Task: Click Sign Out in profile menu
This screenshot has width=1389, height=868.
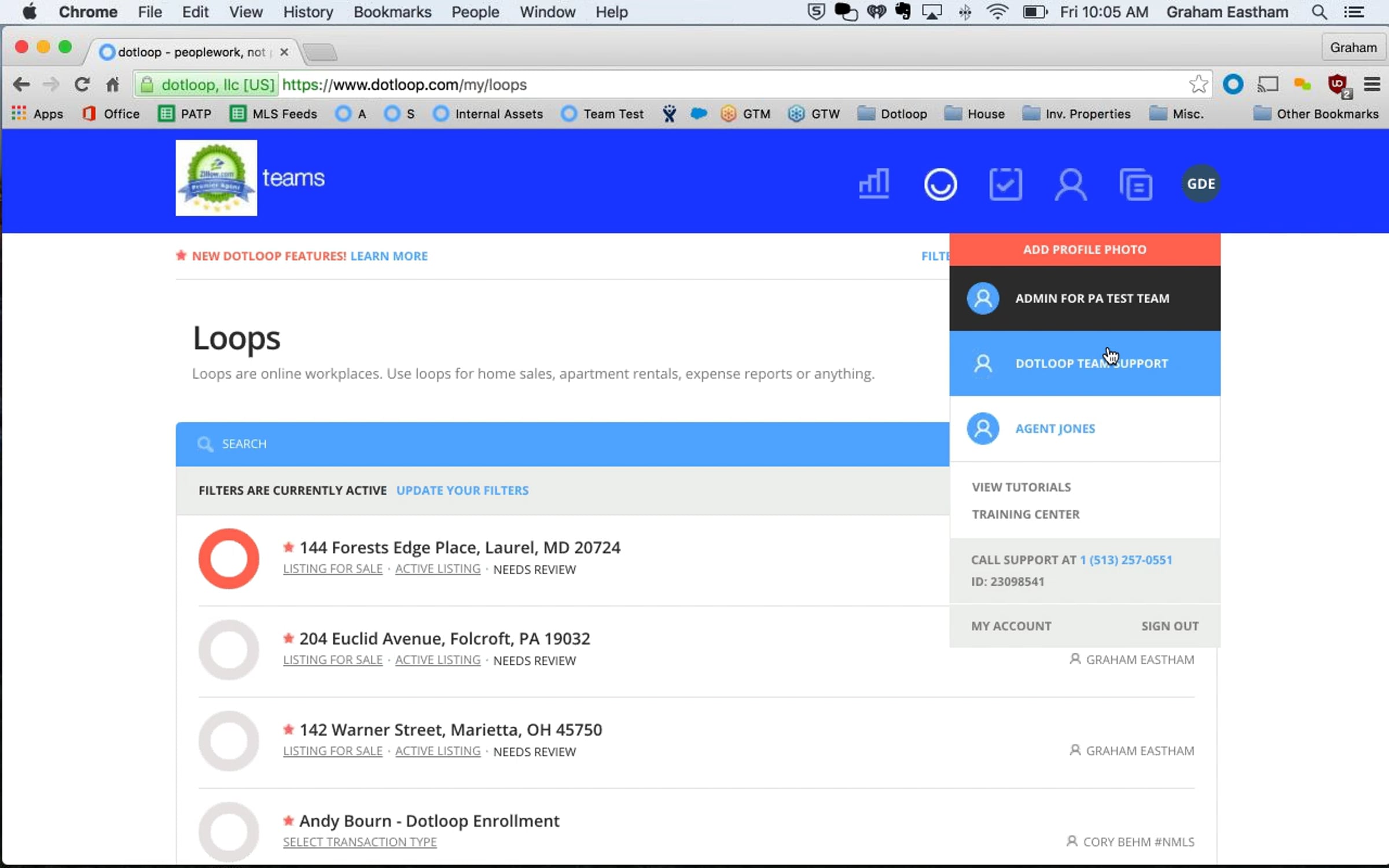Action: tap(1170, 626)
